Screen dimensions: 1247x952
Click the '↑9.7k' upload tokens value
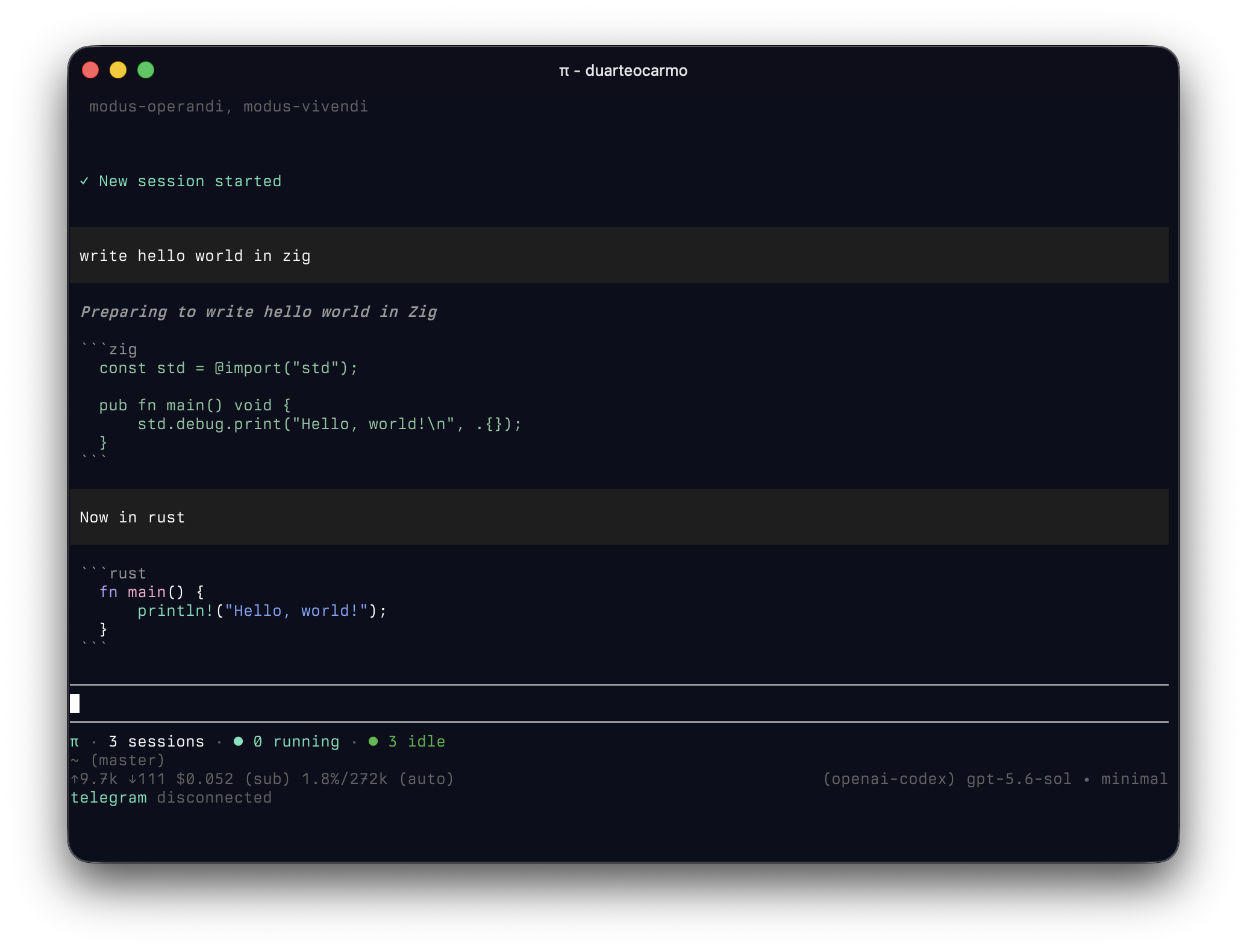click(94, 779)
